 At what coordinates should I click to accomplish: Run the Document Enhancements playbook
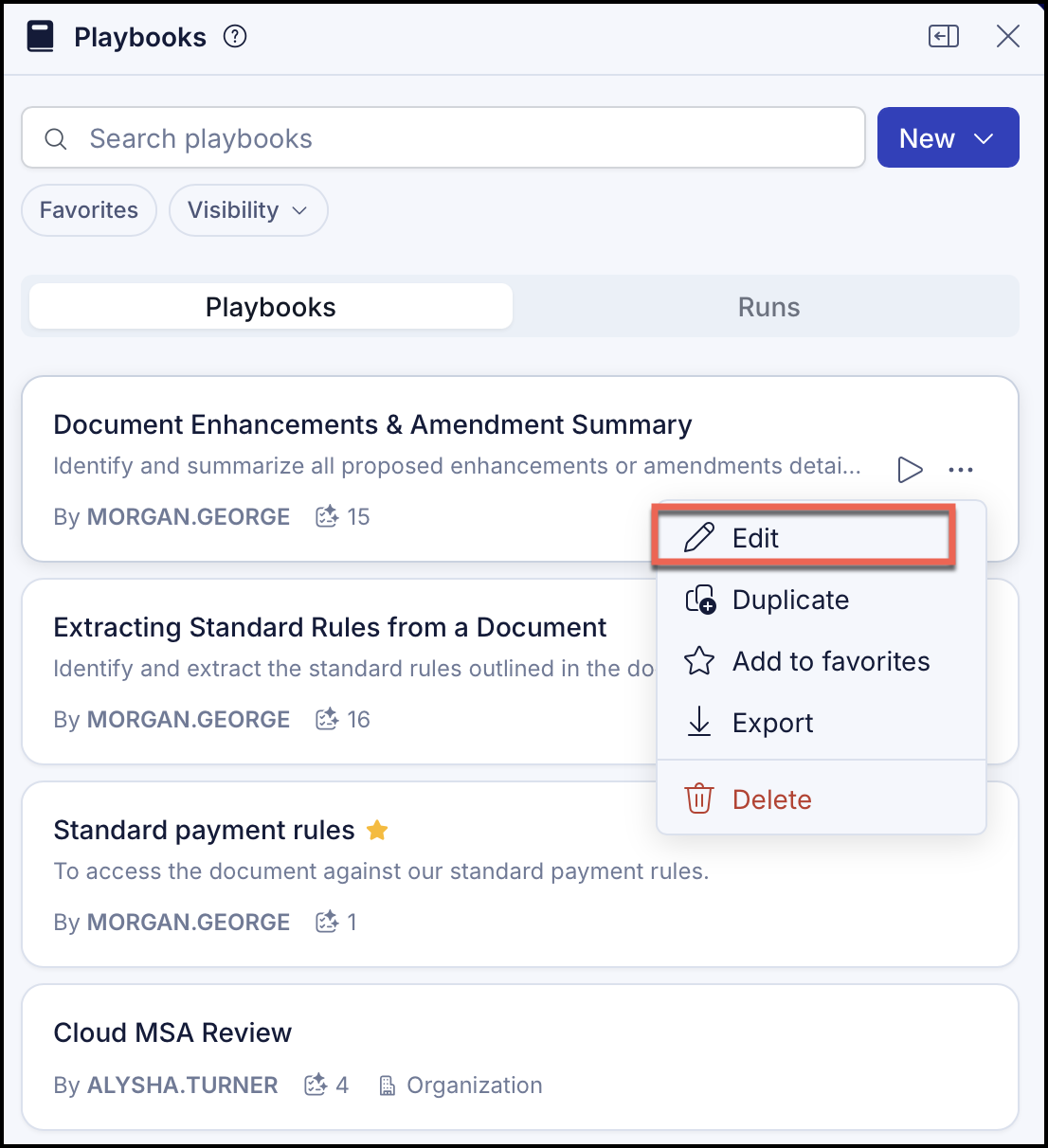pos(910,469)
